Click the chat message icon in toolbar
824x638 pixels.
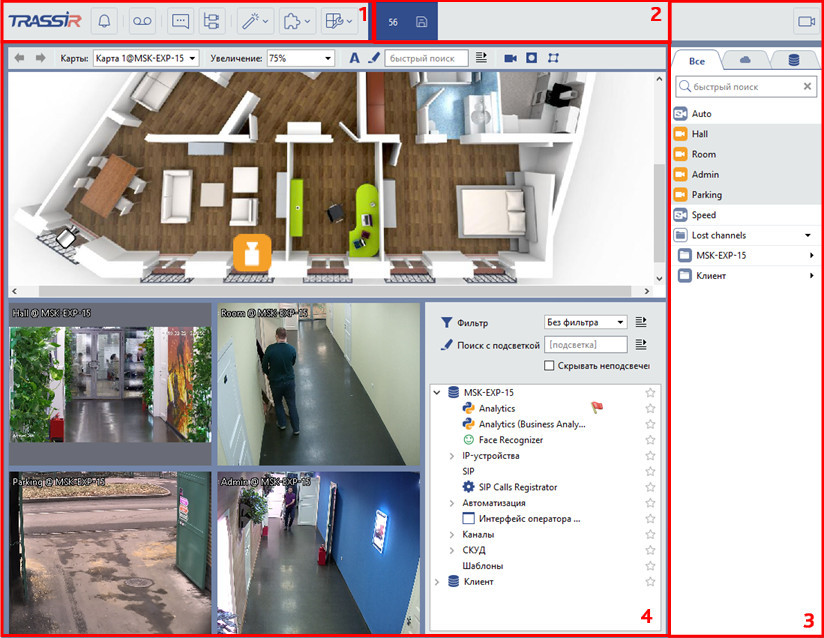click(x=180, y=21)
